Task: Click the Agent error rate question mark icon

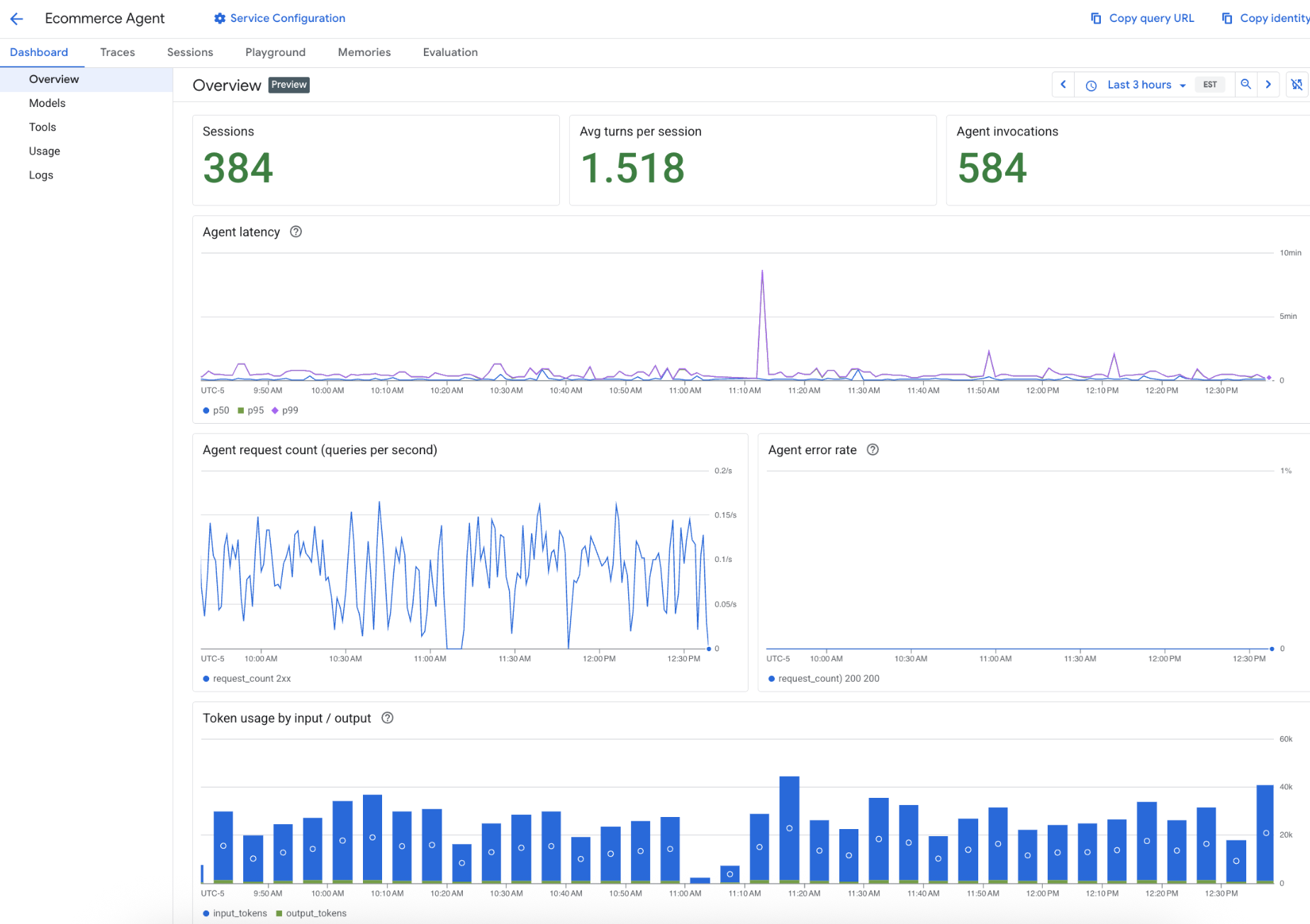Action: (x=873, y=449)
